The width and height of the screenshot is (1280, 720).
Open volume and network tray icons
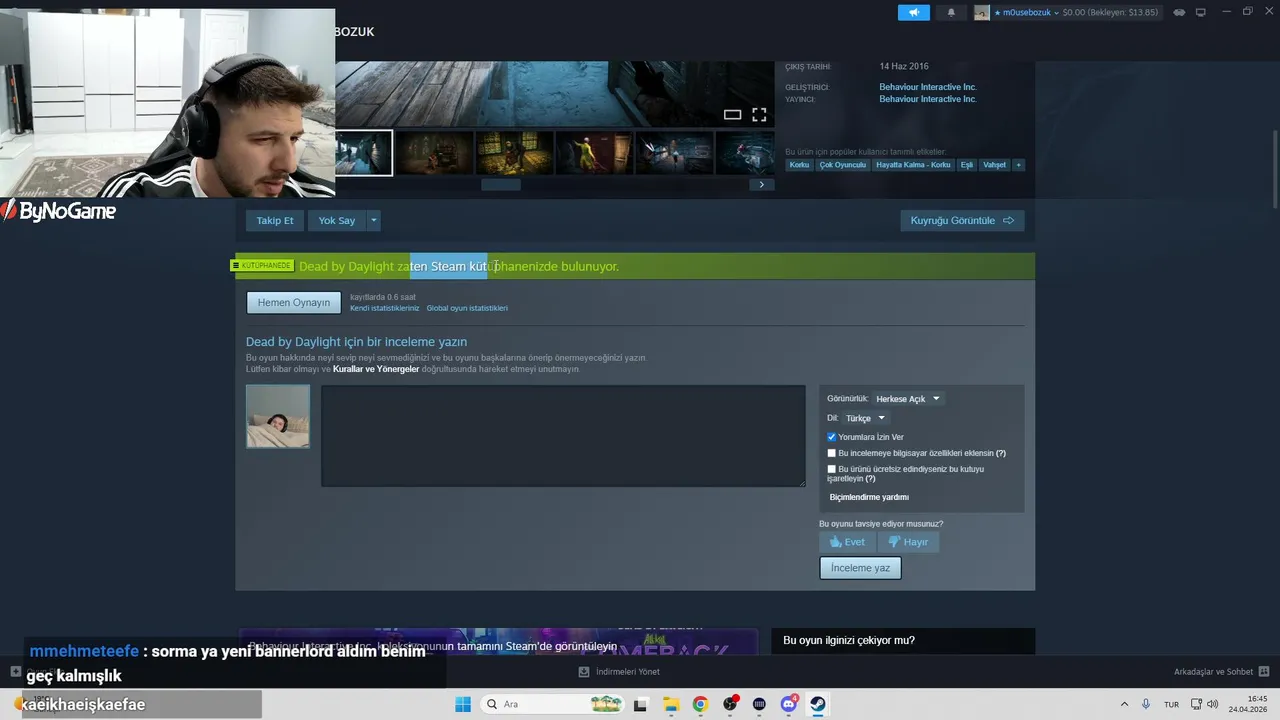tap(1204, 704)
